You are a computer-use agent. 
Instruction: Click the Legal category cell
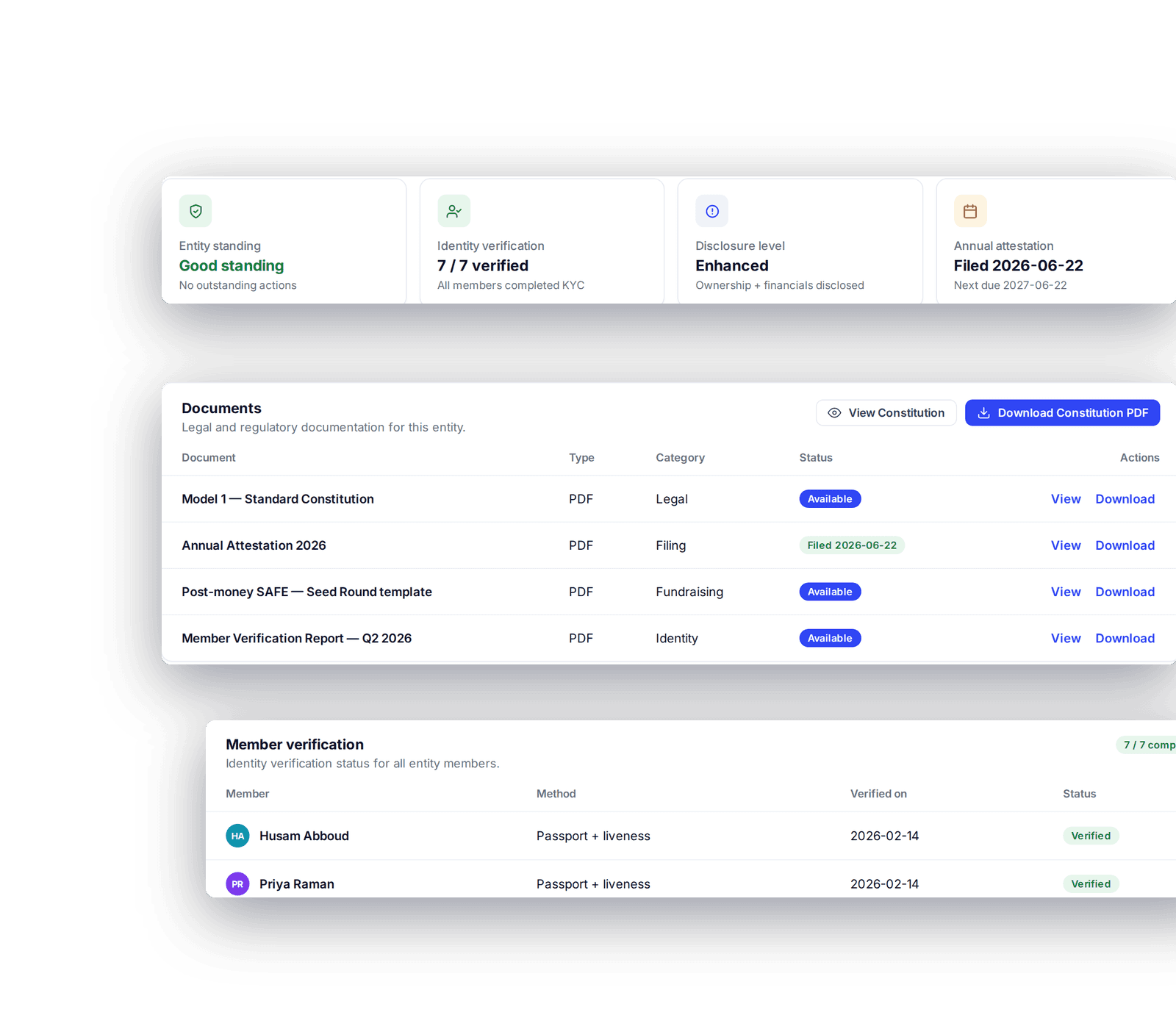point(672,499)
